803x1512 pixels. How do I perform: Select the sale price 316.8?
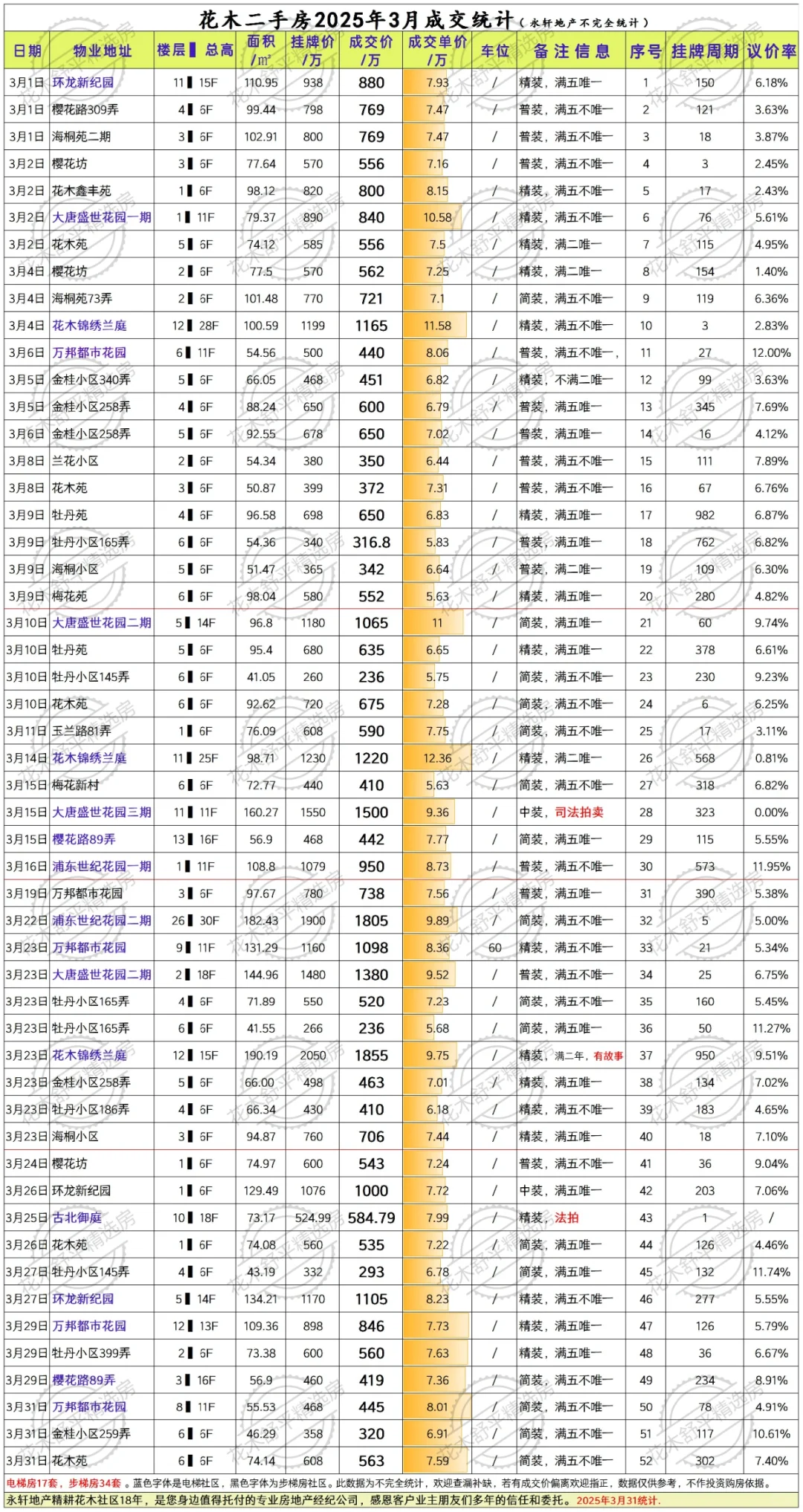371,542
